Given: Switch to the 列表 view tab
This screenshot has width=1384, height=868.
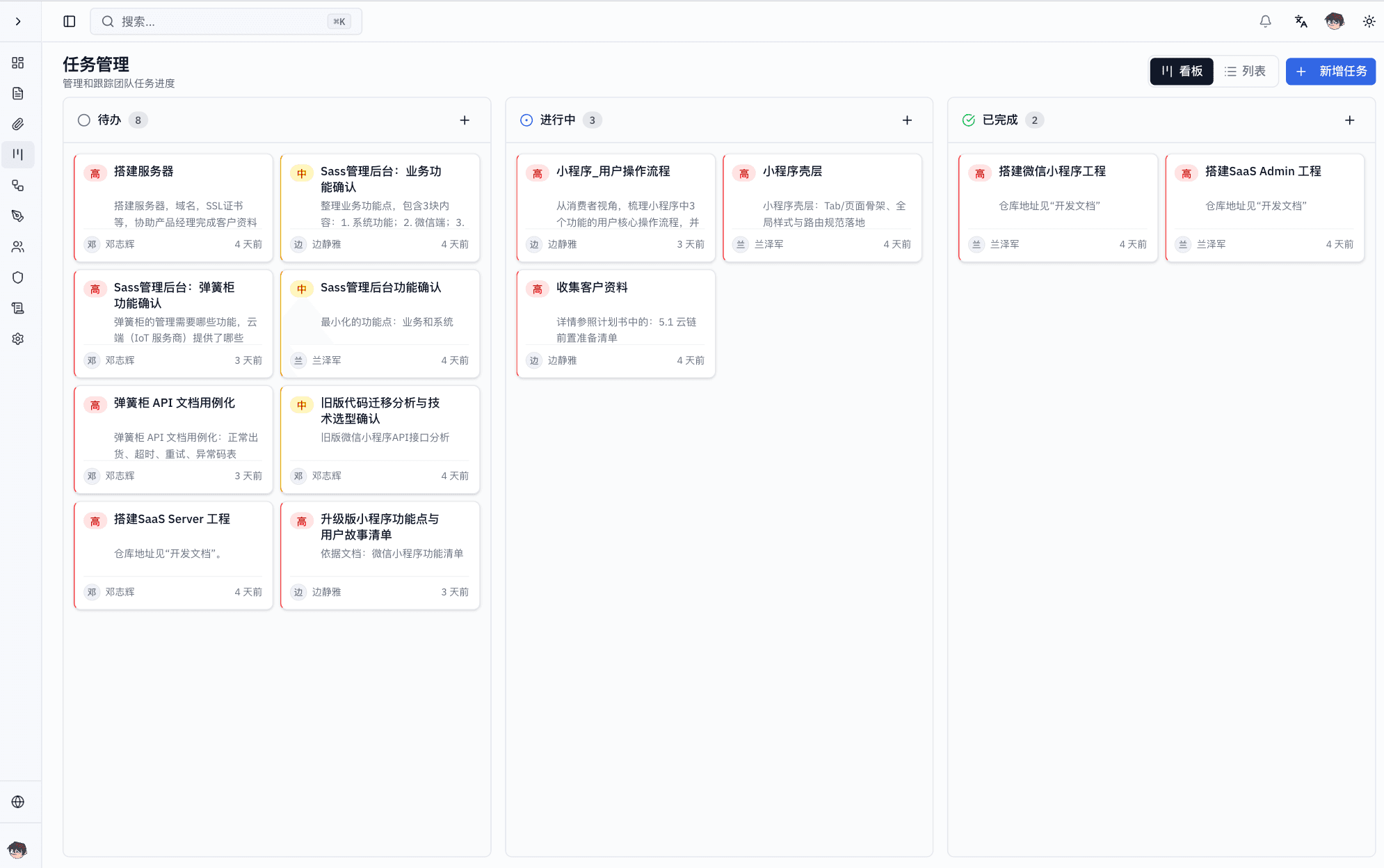Looking at the screenshot, I should (x=1245, y=71).
